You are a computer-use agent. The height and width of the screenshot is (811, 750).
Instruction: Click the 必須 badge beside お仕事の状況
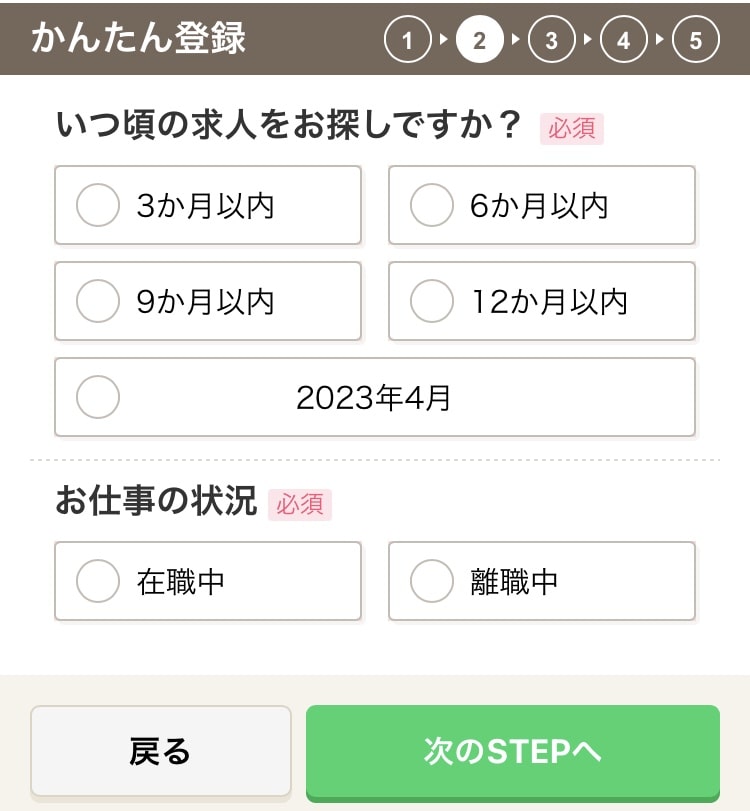299,504
